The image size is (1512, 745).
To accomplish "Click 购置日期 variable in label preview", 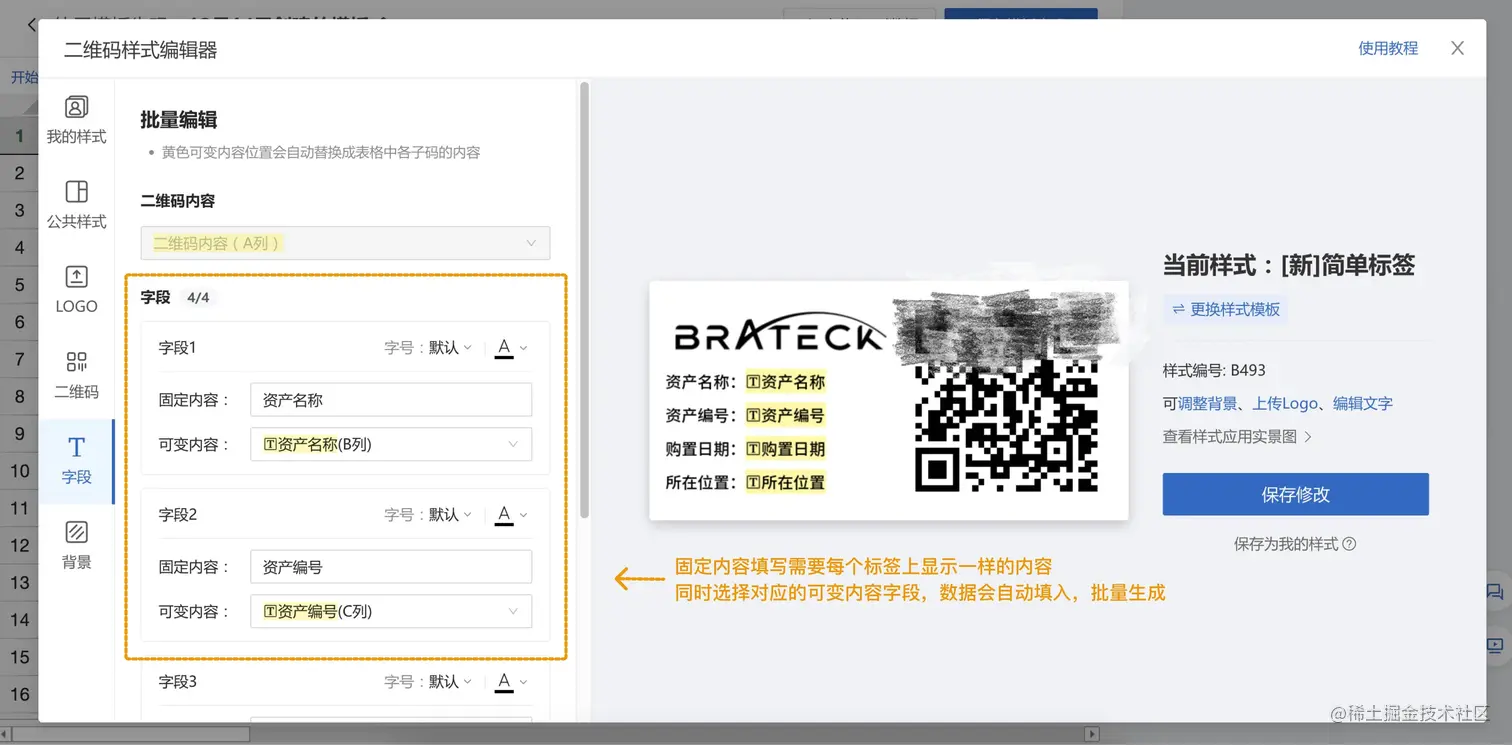I will tap(785, 449).
